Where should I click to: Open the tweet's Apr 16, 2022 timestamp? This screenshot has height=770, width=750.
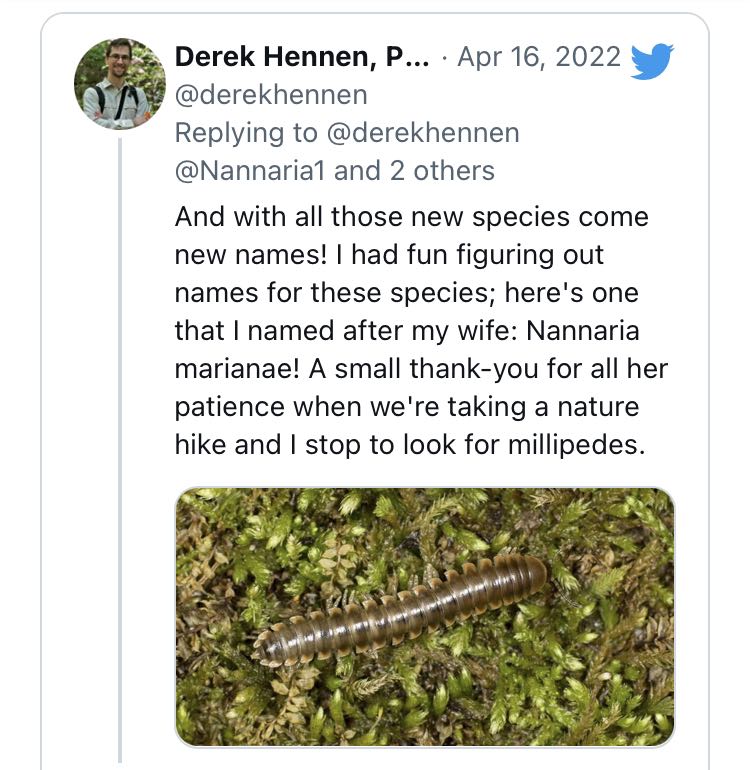539,57
